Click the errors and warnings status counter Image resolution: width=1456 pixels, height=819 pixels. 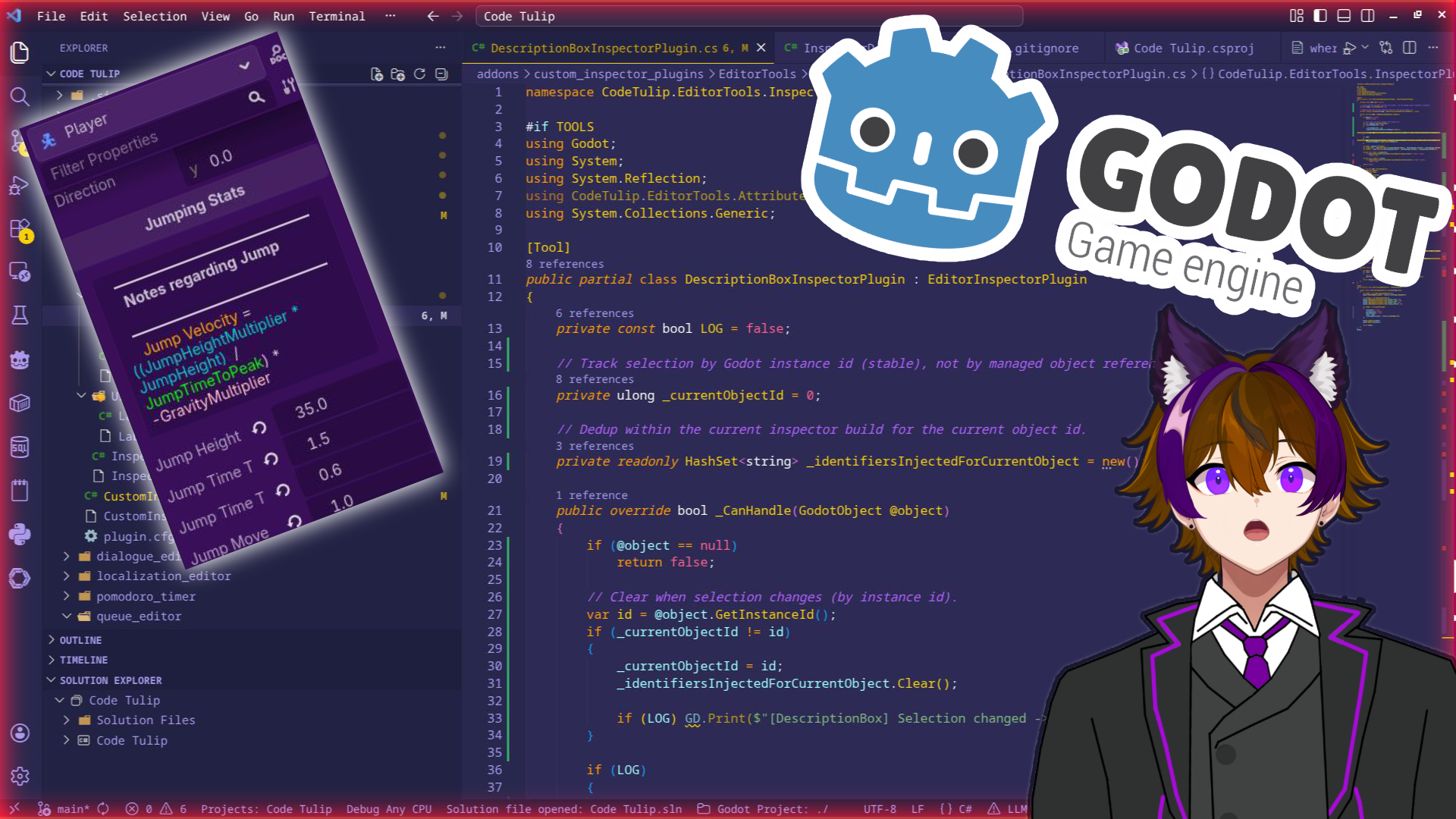tap(156, 809)
